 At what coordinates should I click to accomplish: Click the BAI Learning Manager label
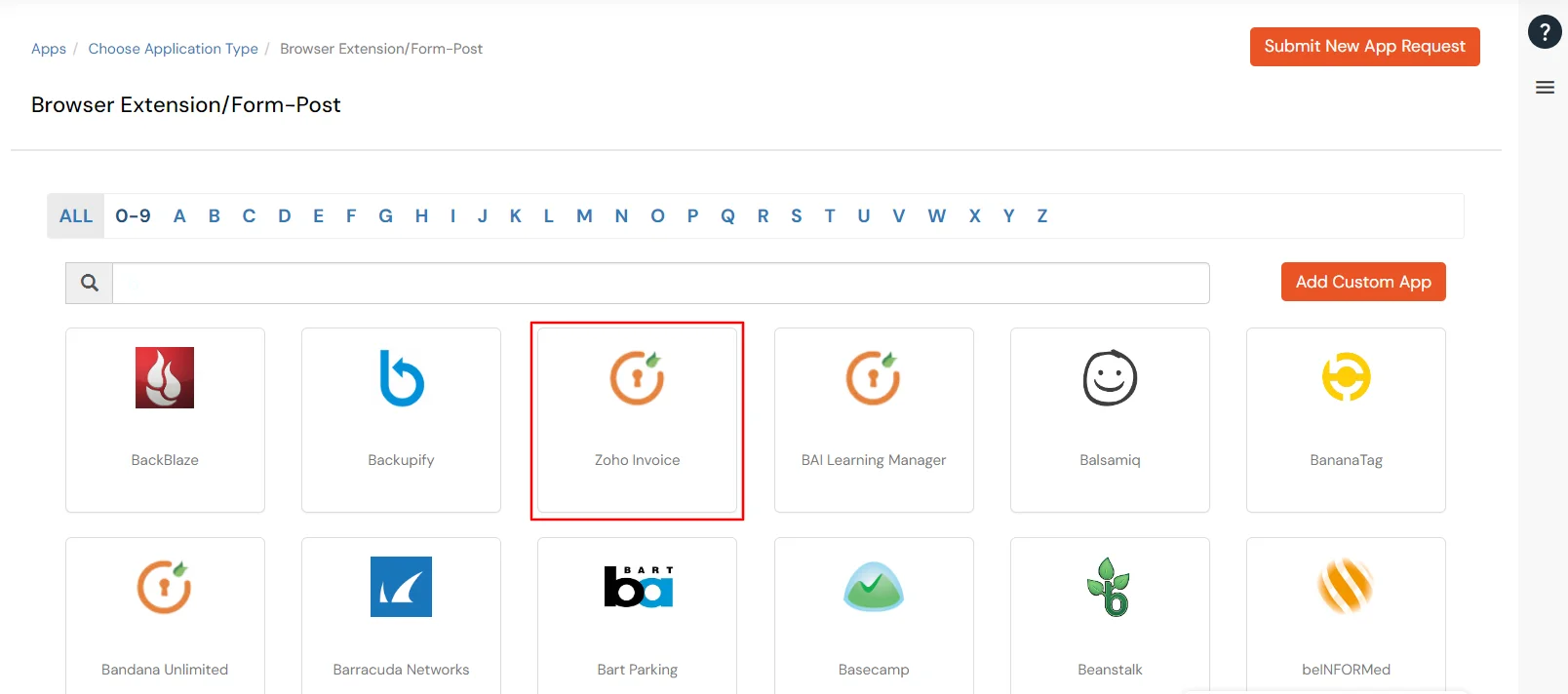[874, 460]
